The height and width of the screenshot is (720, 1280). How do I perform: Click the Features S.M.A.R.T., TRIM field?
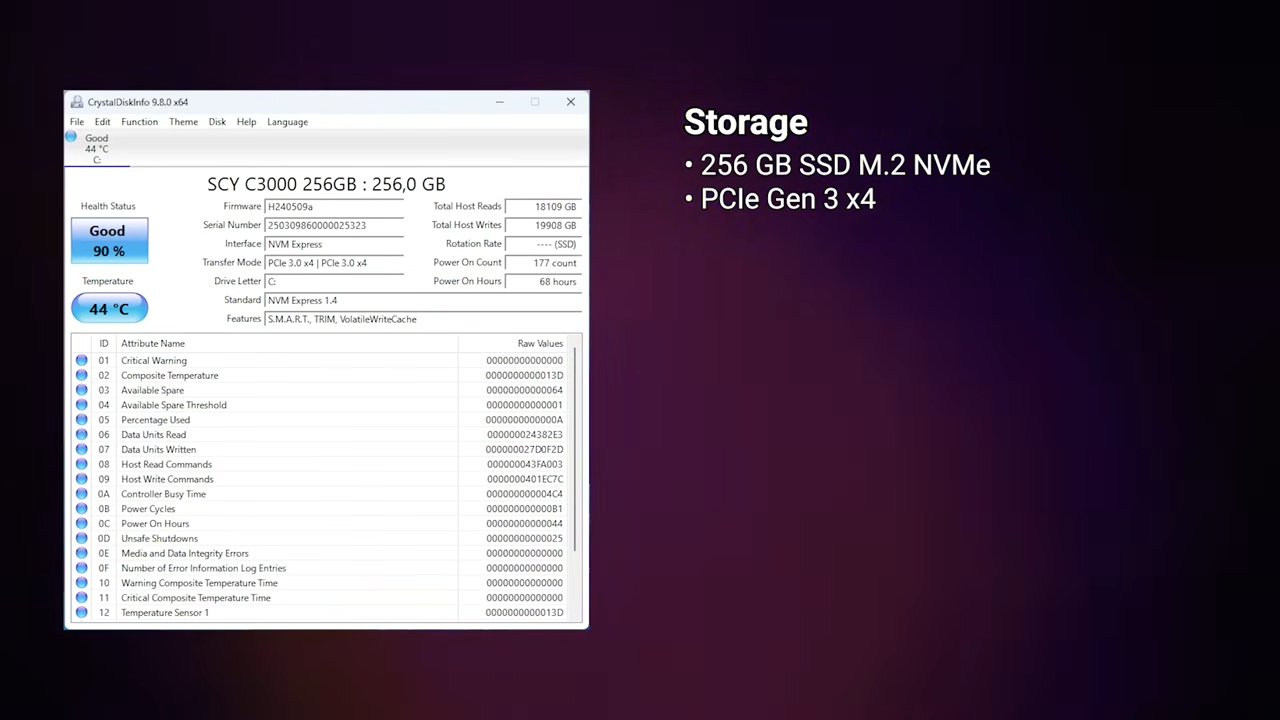pyautogui.click(x=423, y=319)
